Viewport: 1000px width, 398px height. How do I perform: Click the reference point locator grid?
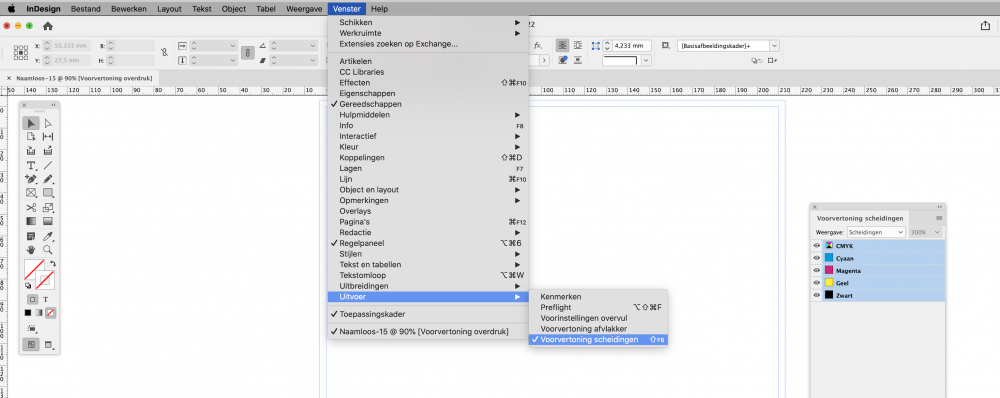pos(20,53)
